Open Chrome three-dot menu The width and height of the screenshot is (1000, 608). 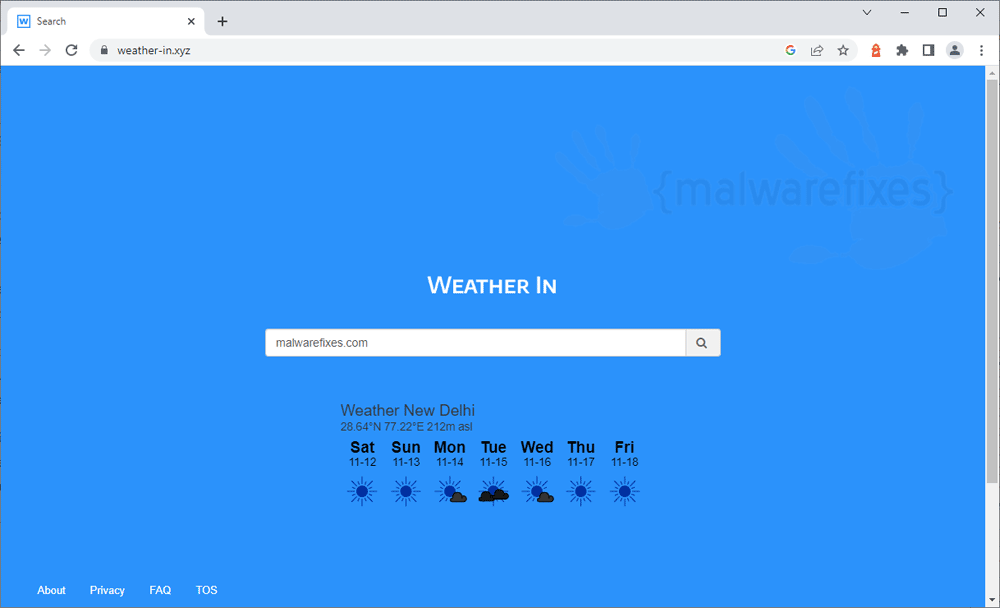[x=982, y=50]
